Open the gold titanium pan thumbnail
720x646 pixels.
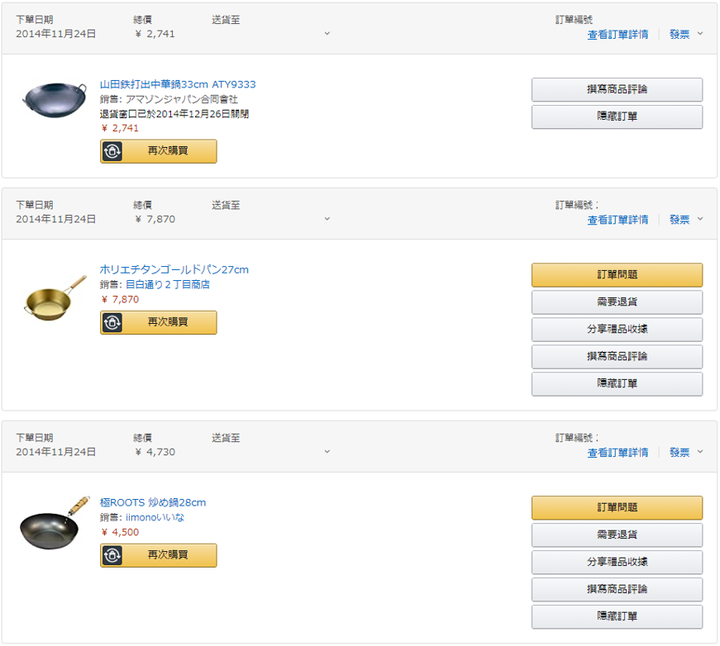[x=55, y=297]
